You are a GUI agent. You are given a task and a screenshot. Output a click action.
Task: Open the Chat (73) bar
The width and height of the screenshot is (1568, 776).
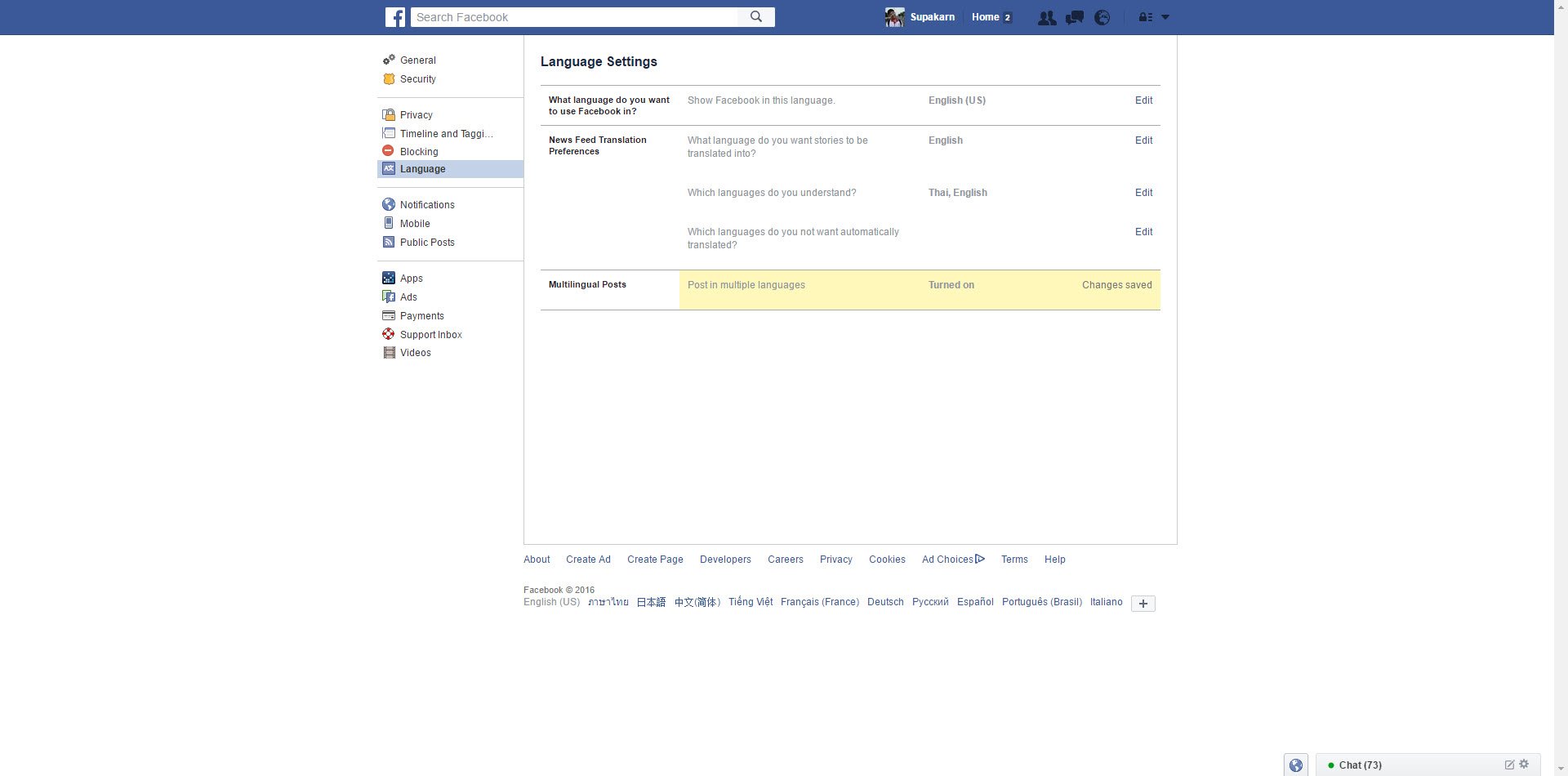pos(1428,765)
